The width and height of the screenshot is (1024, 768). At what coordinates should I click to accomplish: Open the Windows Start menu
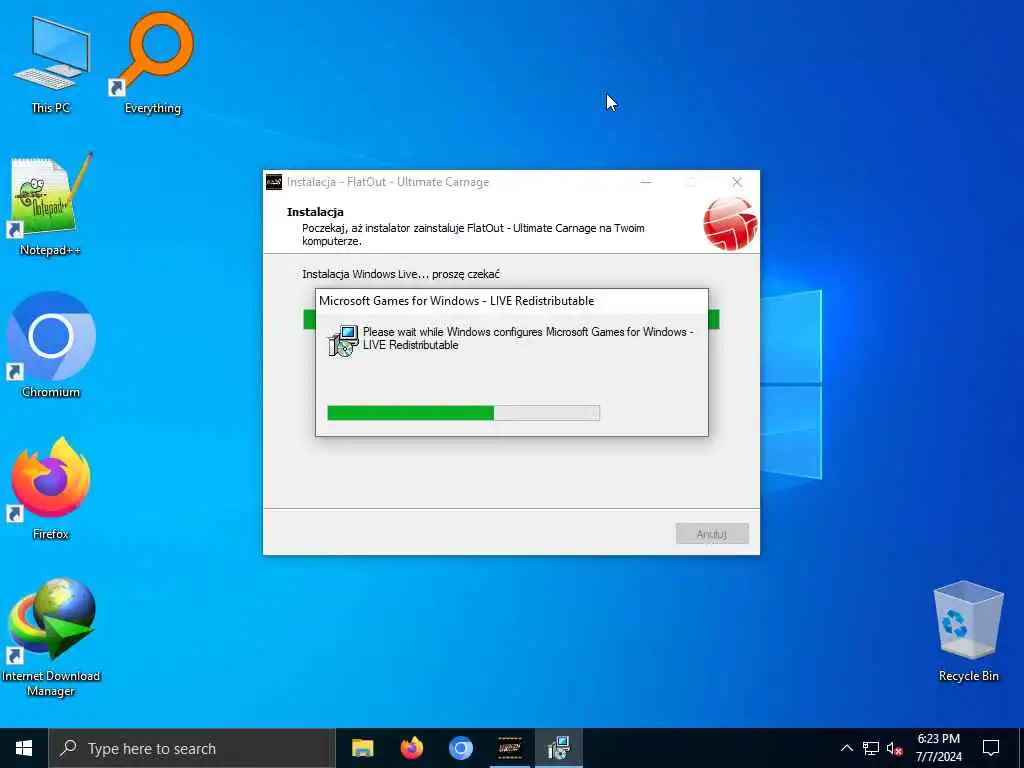tap(24, 748)
